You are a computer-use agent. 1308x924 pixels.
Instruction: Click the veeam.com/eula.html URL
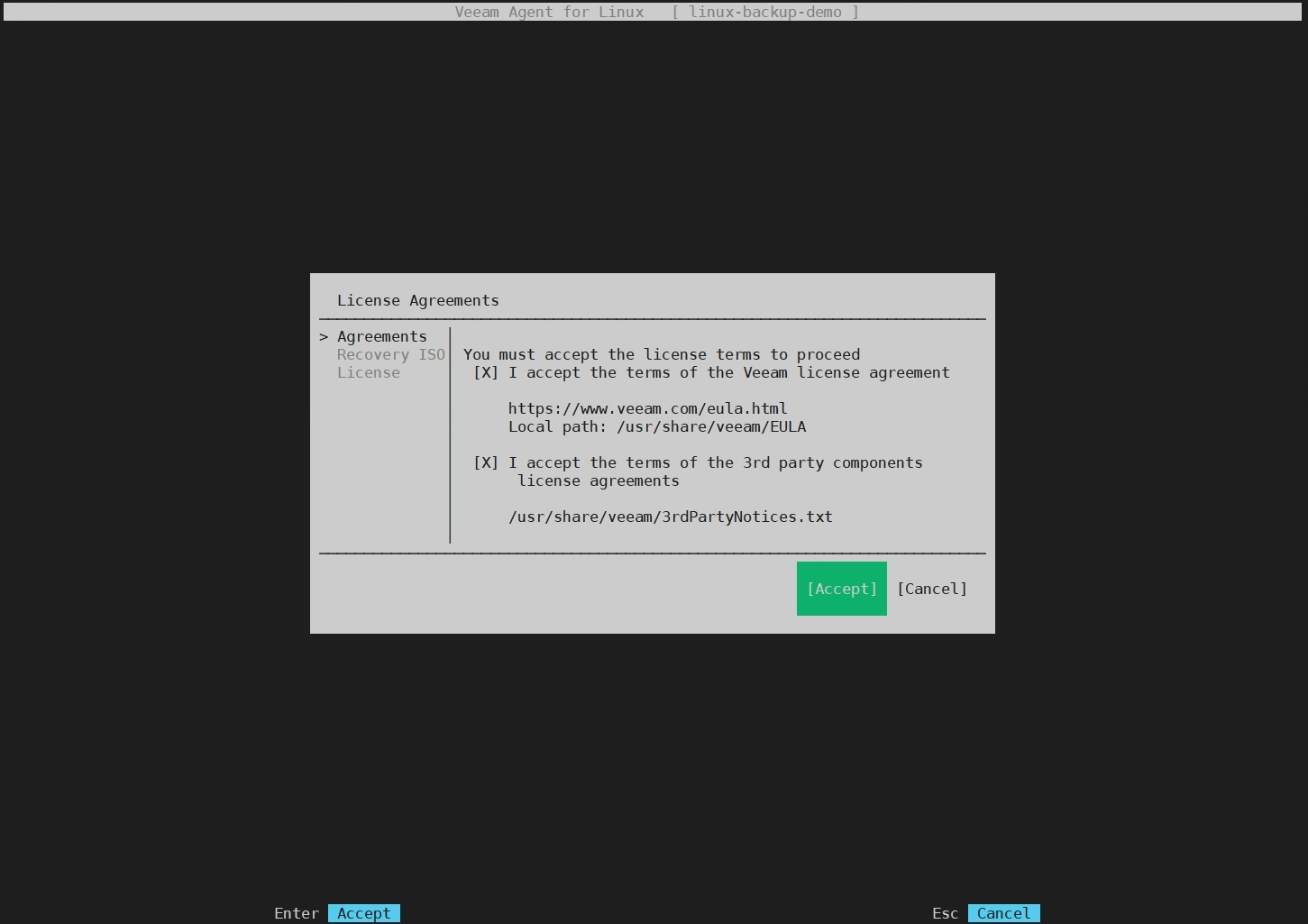647,408
